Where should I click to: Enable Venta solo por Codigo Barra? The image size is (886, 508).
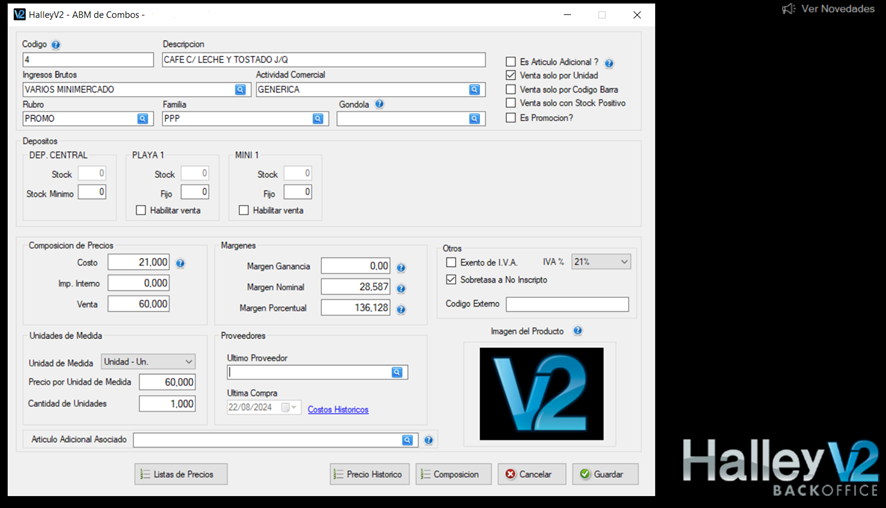pyautogui.click(x=511, y=89)
